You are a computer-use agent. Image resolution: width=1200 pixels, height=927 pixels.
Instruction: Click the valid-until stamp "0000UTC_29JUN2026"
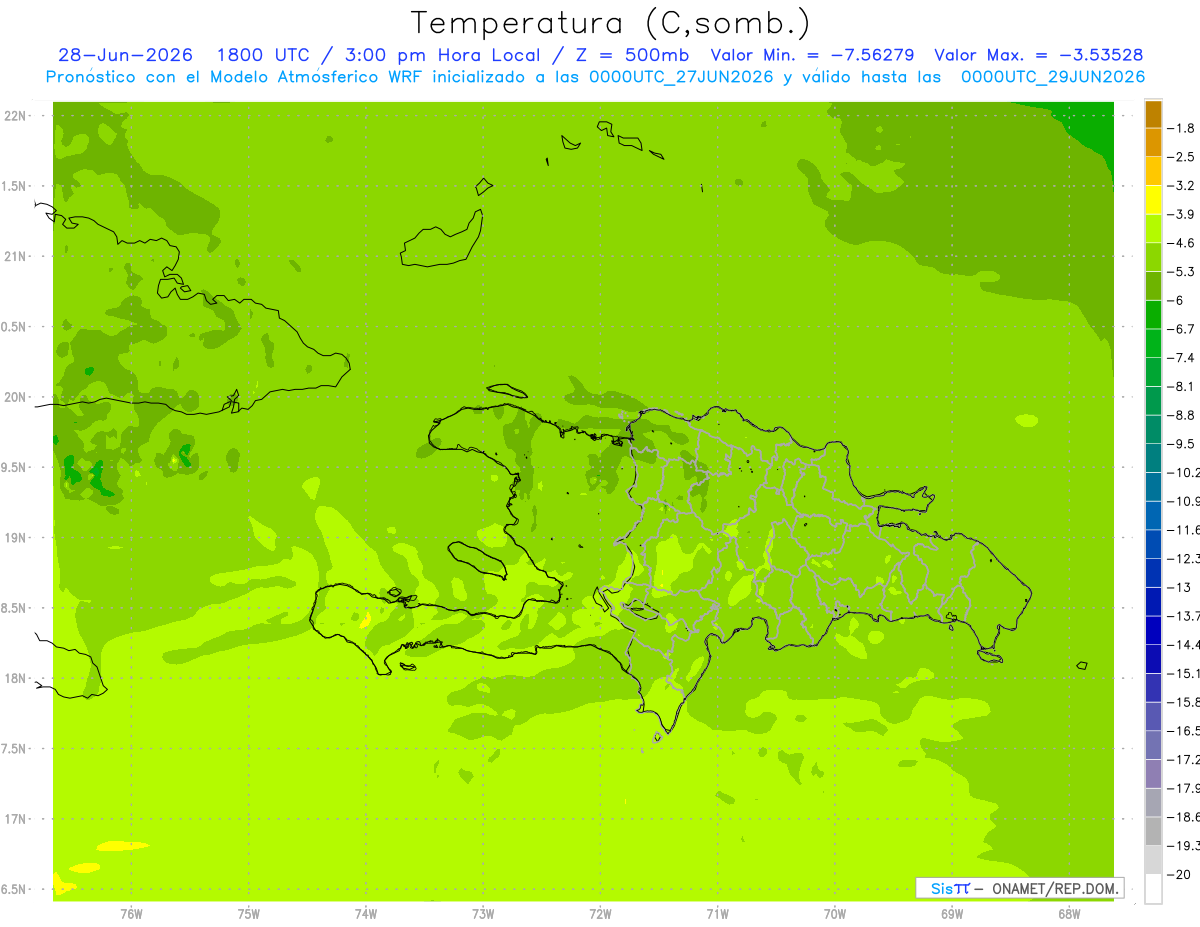(x=1053, y=77)
